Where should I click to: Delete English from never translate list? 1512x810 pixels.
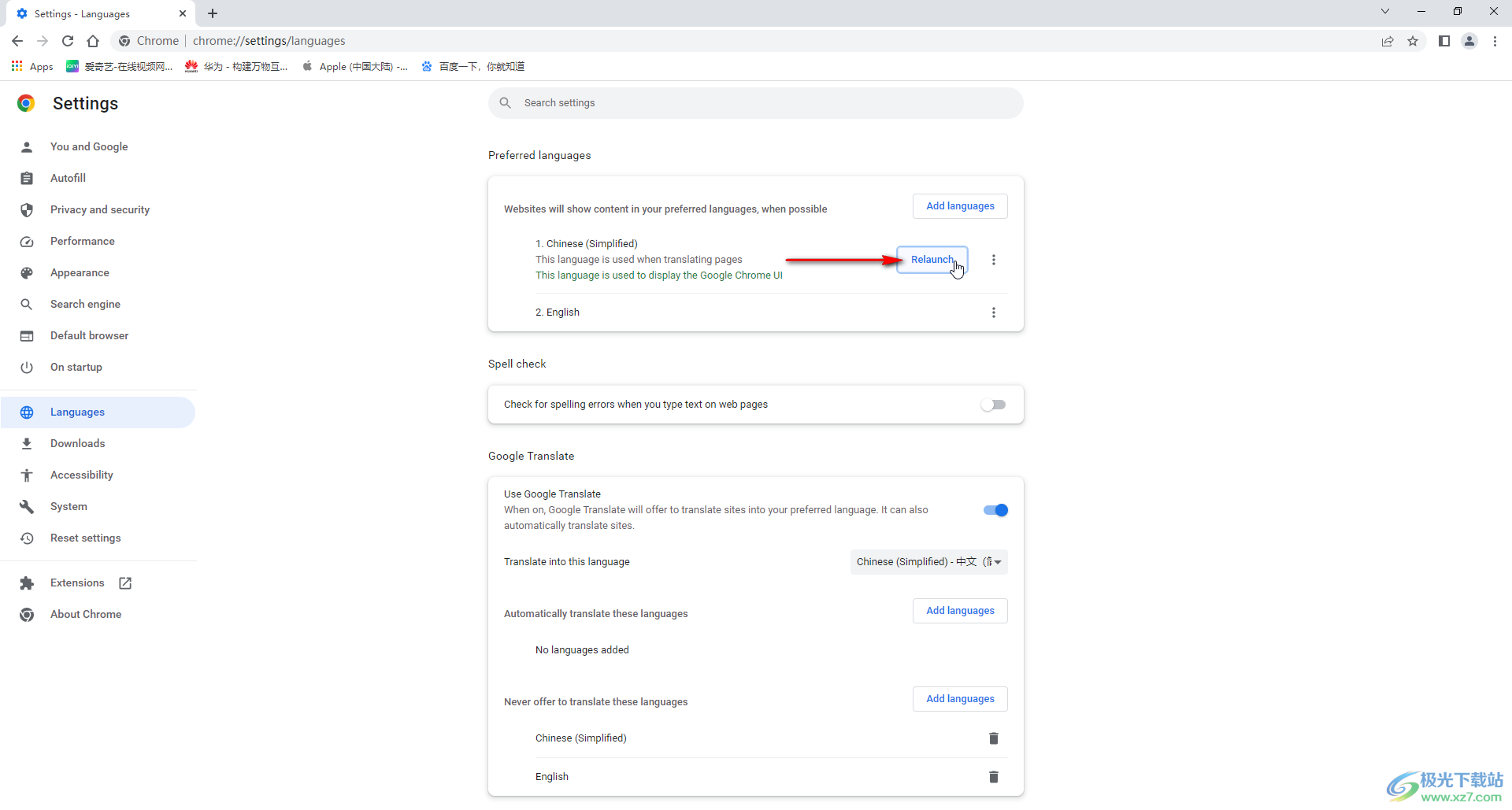tap(994, 777)
